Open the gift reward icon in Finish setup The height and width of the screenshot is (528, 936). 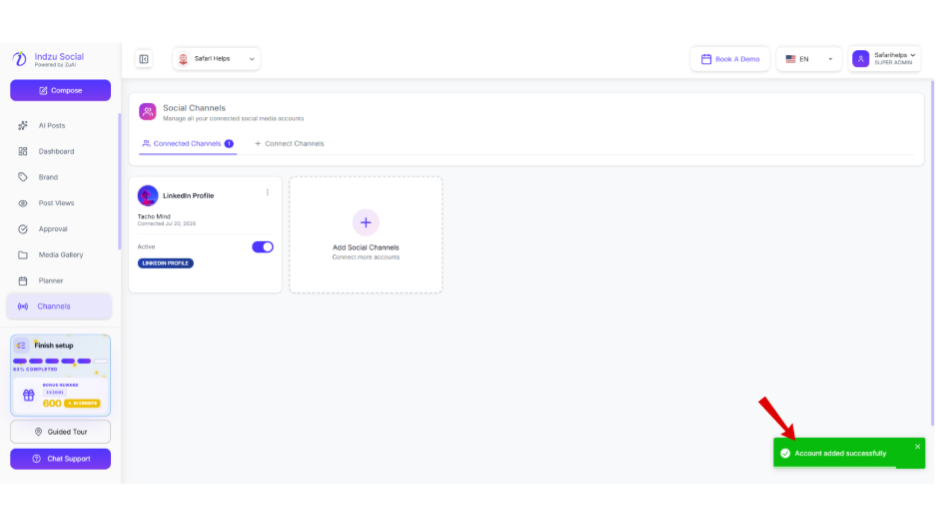[29, 395]
